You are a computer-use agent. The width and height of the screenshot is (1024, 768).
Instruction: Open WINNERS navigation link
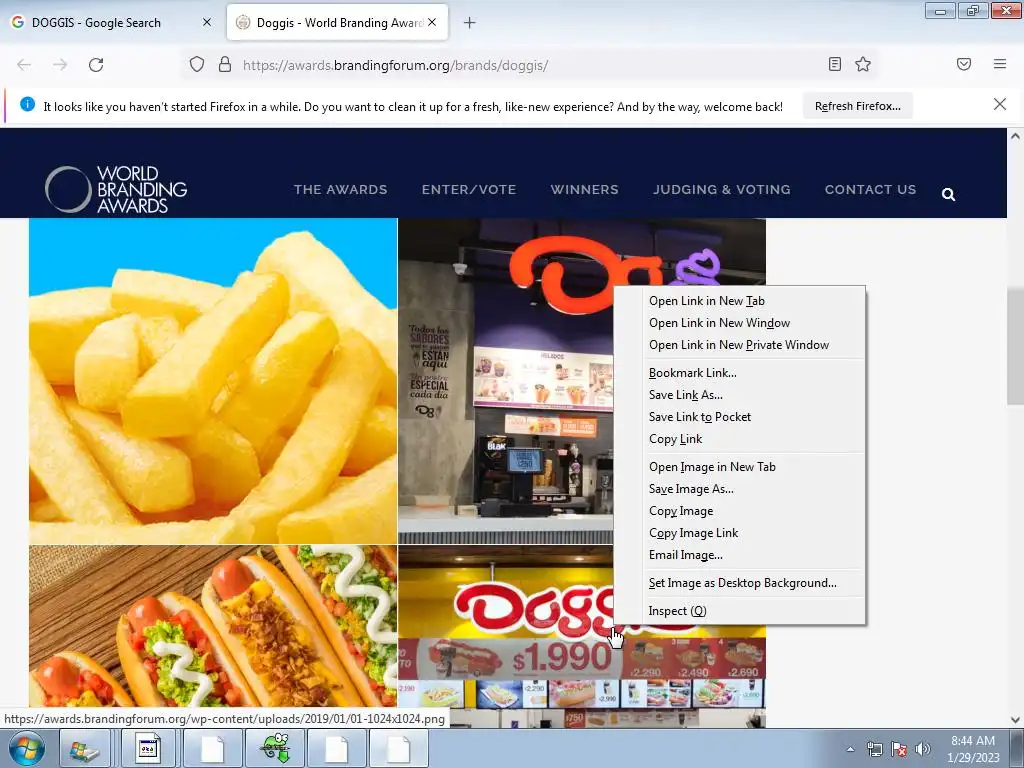[x=584, y=189]
